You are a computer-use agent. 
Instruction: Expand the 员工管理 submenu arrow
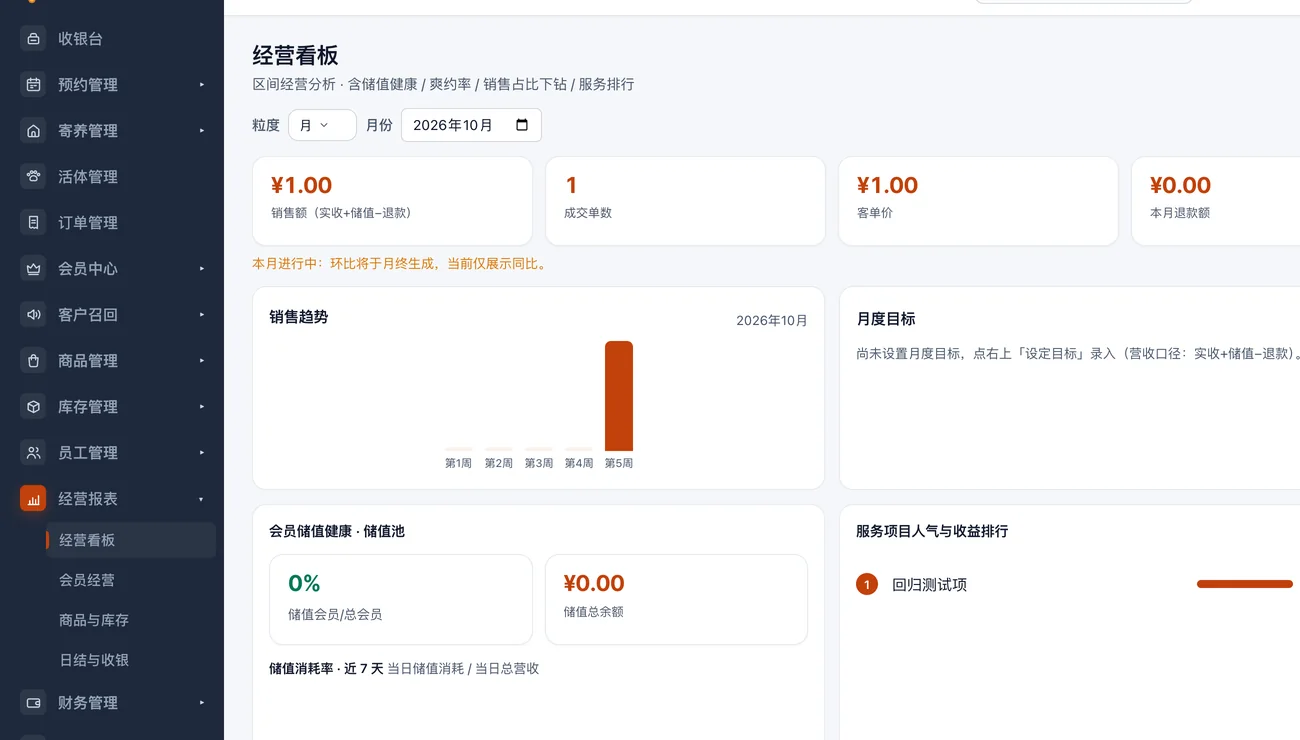point(202,453)
